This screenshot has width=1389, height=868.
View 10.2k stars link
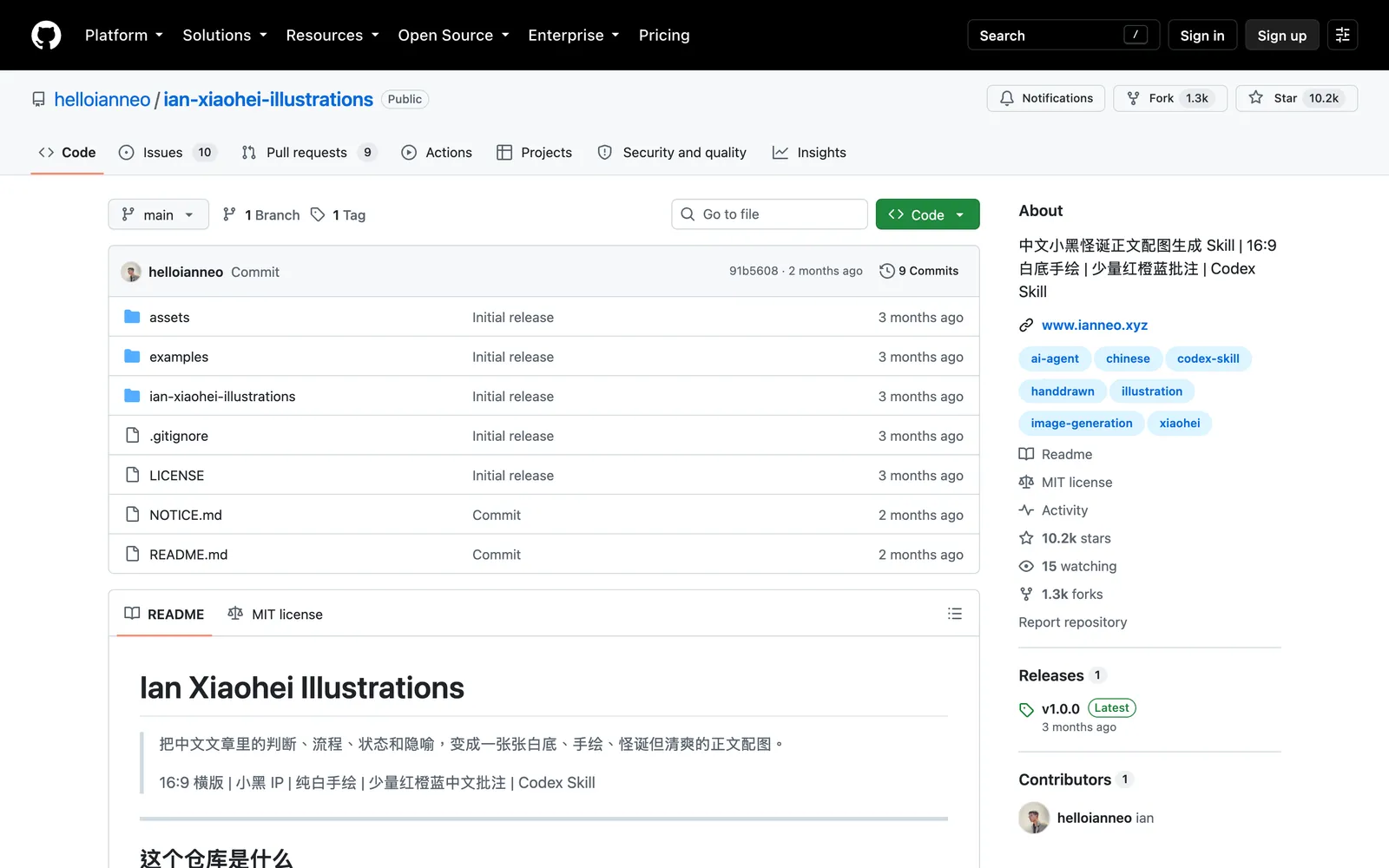click(x=1064, y=538)
